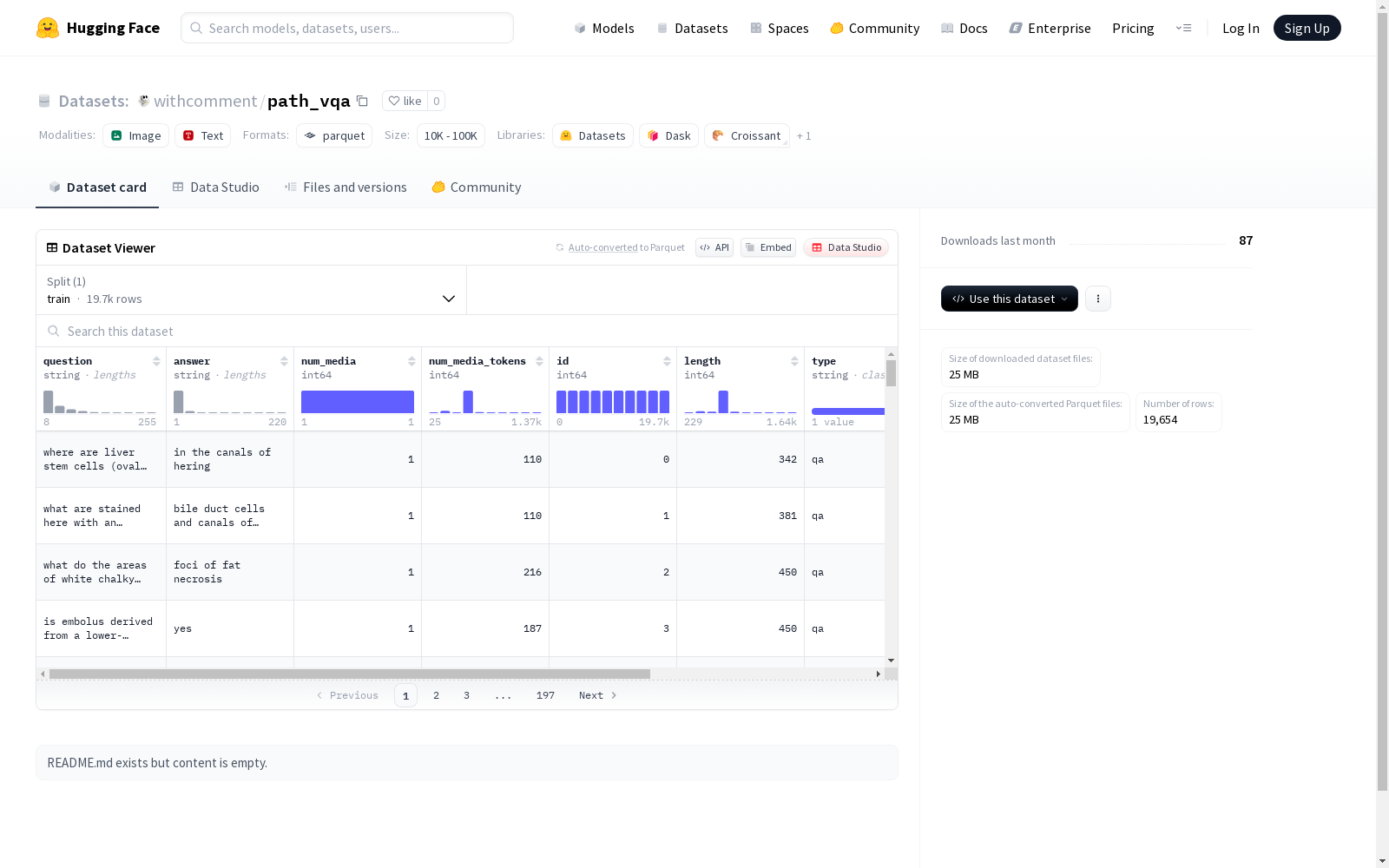Click the like count number

pyautogui.click(x=437, y=101)
